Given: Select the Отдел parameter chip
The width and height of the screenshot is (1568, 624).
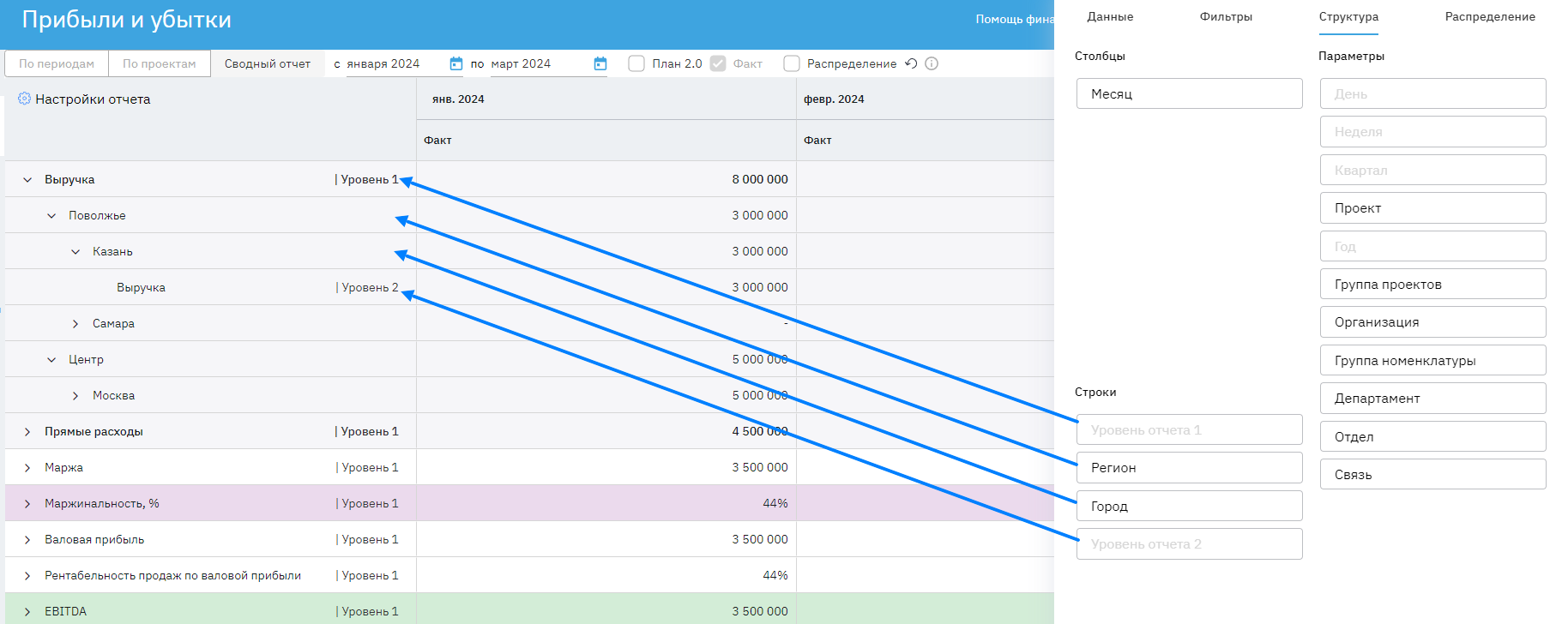Looking at the screenshot, I should pos(1432,436).
